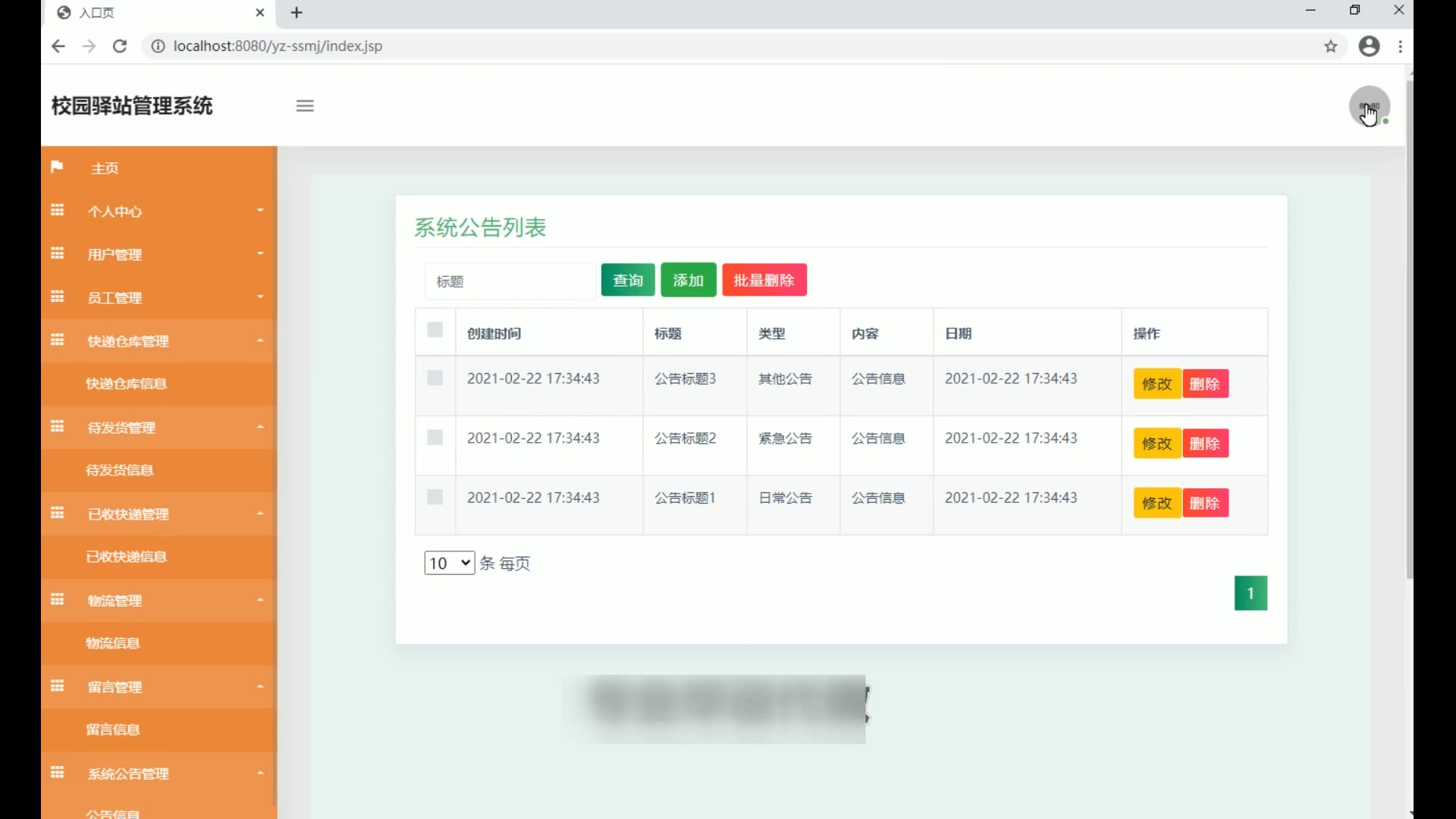Image resolution: width=1456 pixels, height=819 pixels.
Task: Click grid icon next to 用户管理
Action: click(58, 253)
